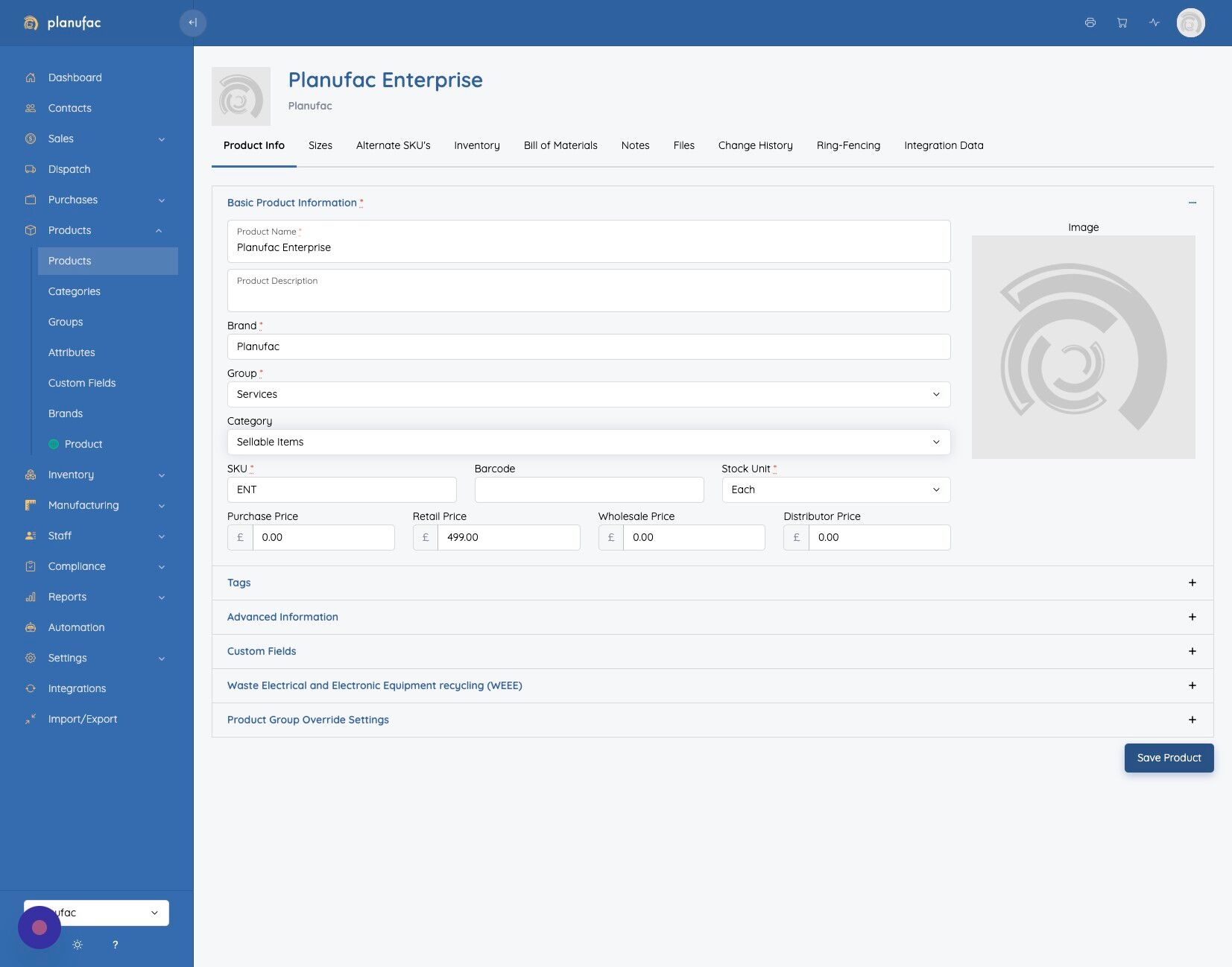Click the Sales coin icon
The width and height of the screenshot is (1232, 967).
point(31,139)
